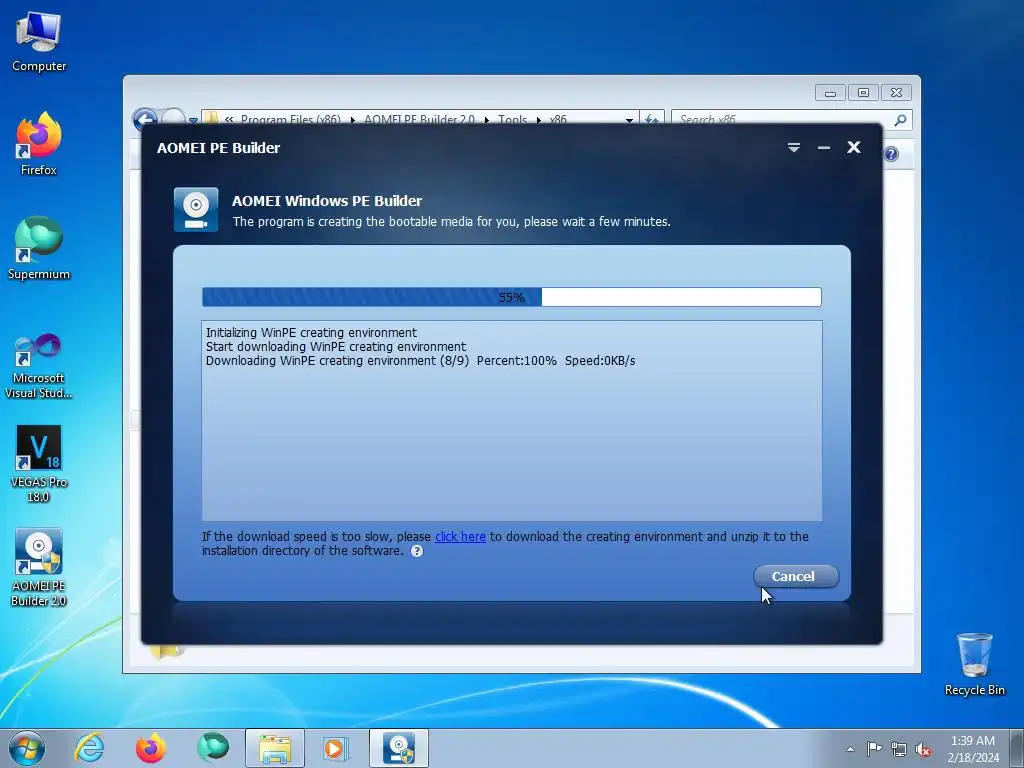Launch Supermium from the taskbar
1024x768 pixels.
click(x=213, y=748)
